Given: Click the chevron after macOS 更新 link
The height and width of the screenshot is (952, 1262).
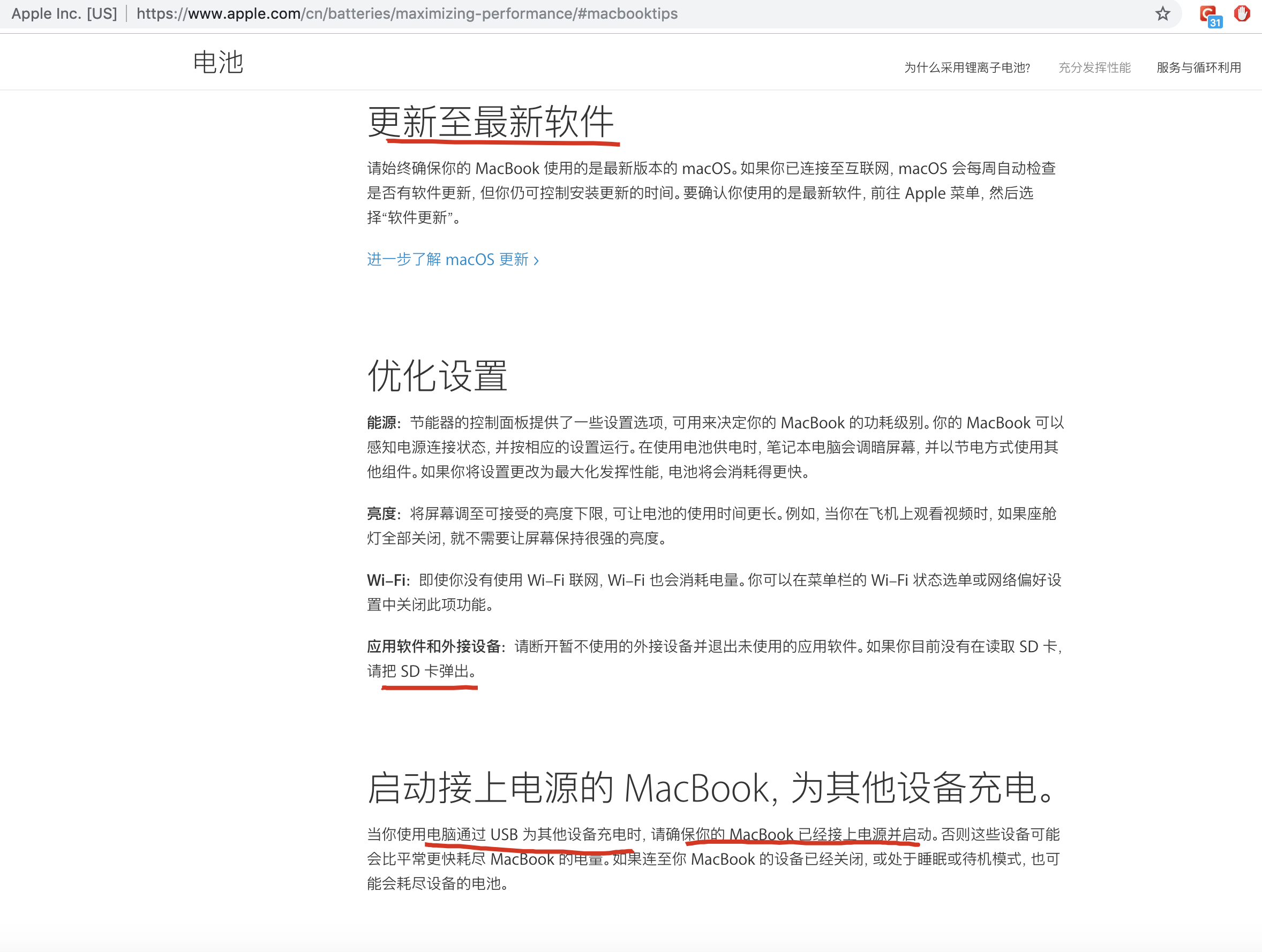Looking at the screenshot, I should (536, 261).
